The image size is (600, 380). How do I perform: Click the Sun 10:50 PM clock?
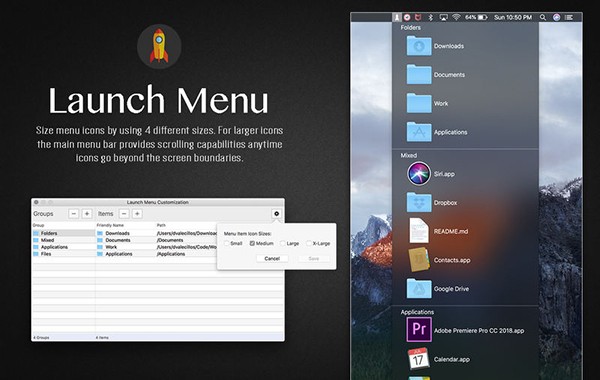tap(513, 17)
